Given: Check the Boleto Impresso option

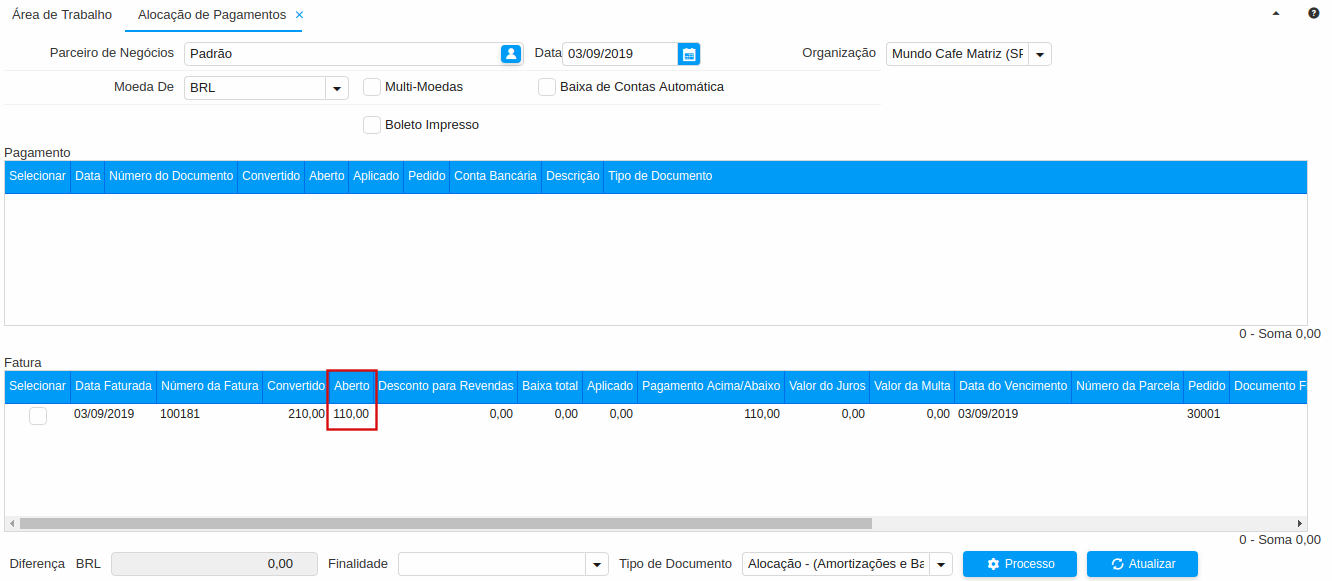Looking at the screenshot, I should [x=372, y=125].
